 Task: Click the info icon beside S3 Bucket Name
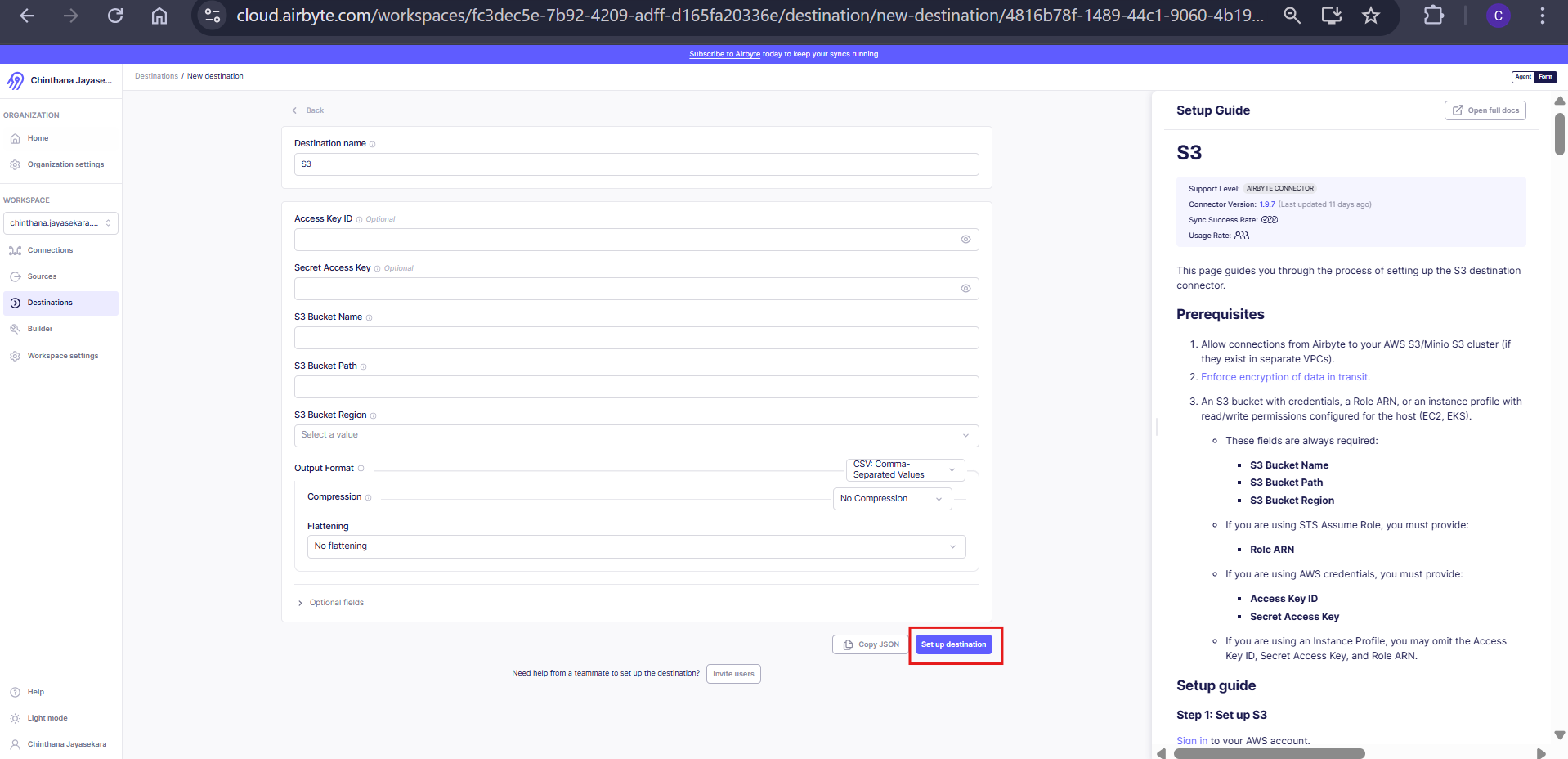369,317
